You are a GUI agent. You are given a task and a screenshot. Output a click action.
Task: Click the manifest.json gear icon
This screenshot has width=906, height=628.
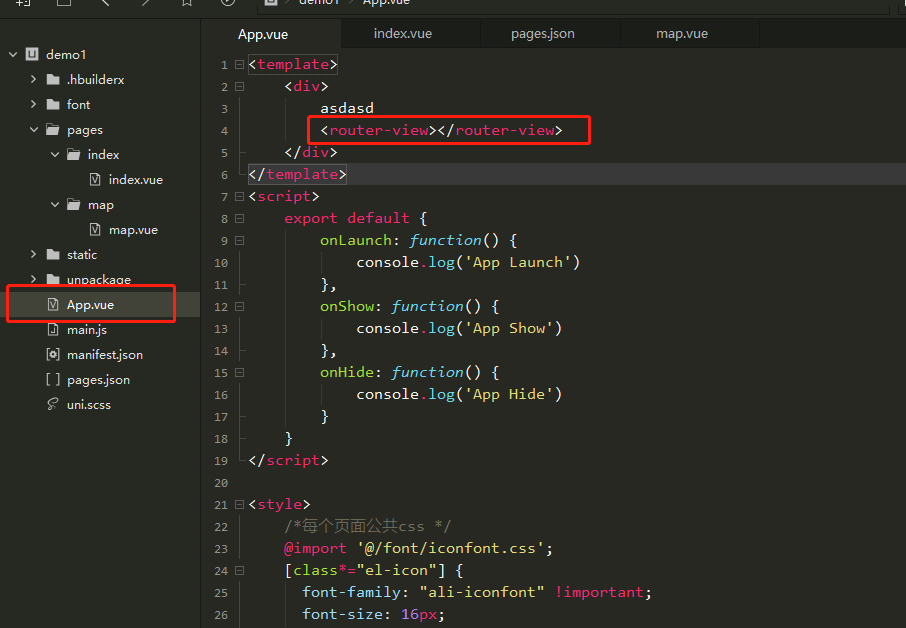(53, 355)
